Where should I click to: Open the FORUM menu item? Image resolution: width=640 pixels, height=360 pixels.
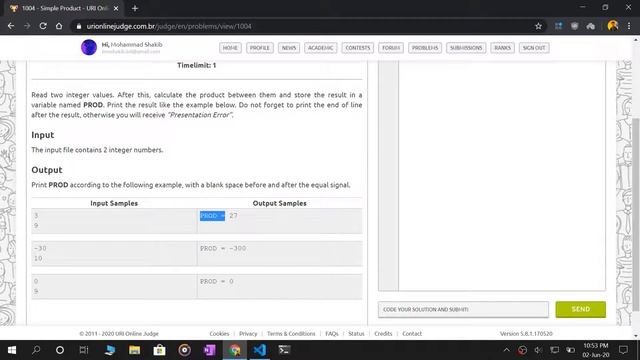391,48
